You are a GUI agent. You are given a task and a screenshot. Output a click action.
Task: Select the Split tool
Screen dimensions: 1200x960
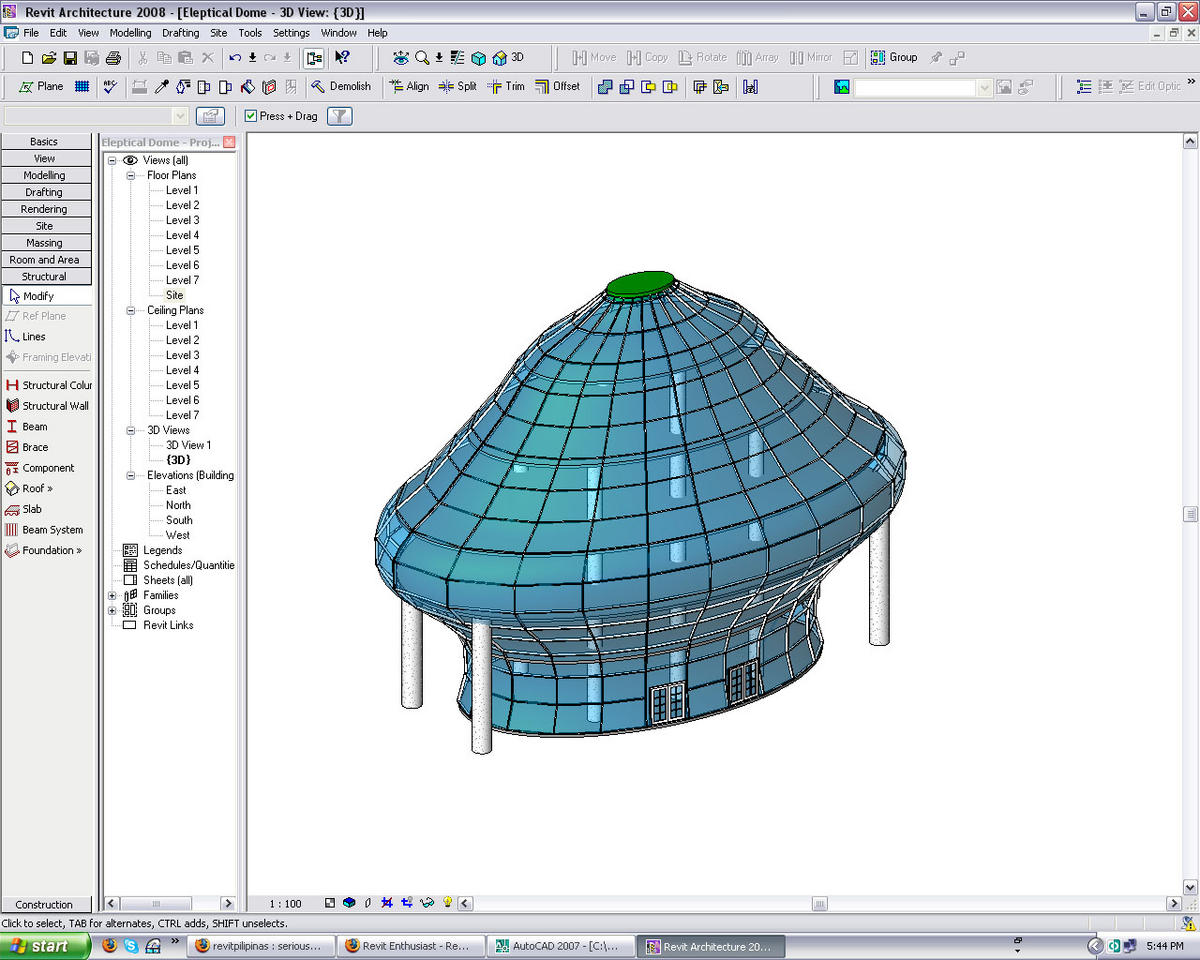click(460, 87)
